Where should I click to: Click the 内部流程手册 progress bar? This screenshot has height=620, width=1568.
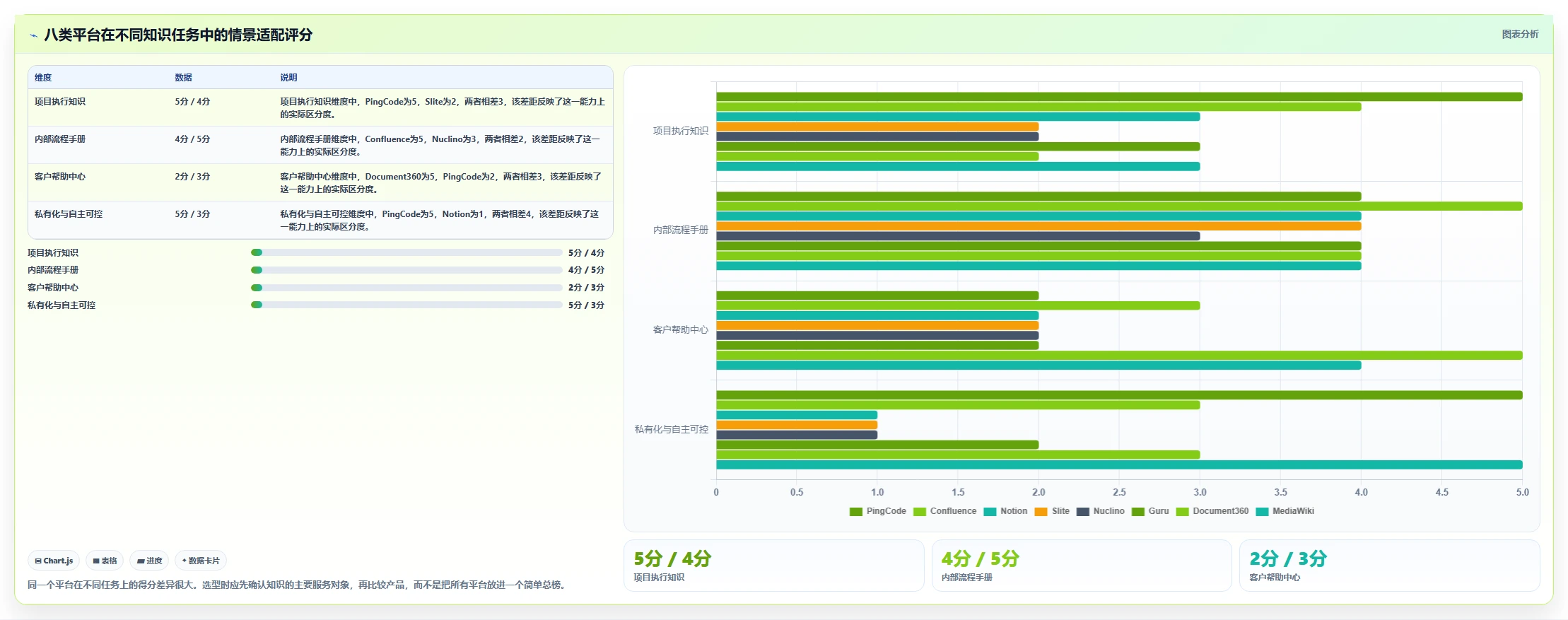(406, 270)
